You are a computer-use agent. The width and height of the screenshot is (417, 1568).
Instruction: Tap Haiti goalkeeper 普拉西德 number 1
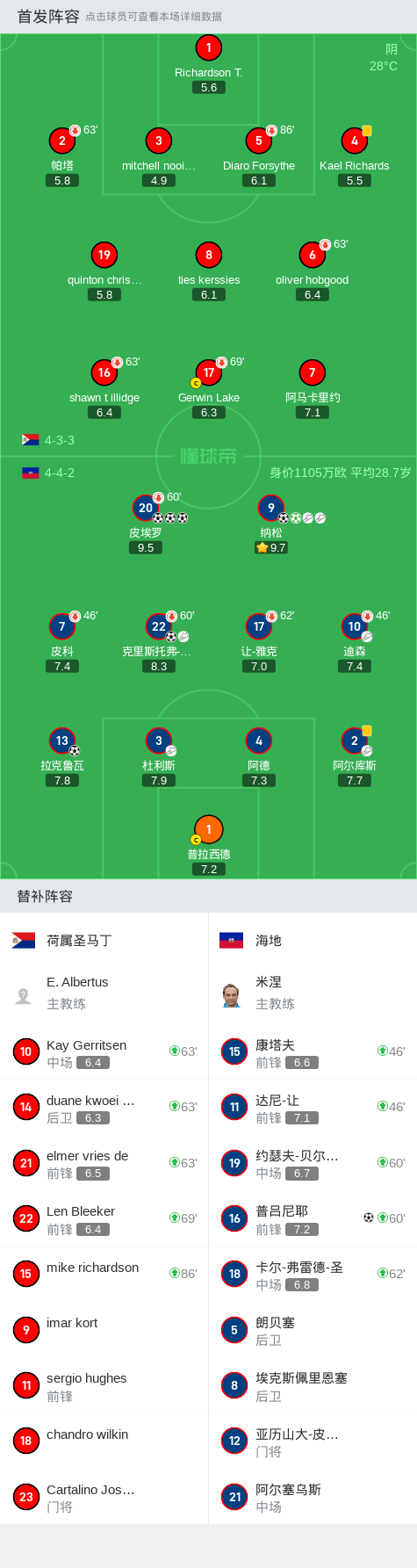tap(208, 829)
